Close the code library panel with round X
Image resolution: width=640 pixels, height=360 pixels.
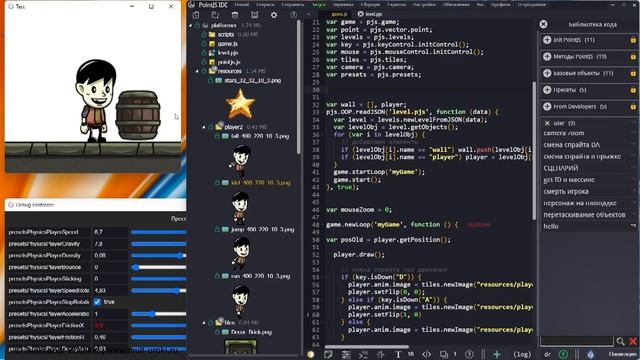543,24
